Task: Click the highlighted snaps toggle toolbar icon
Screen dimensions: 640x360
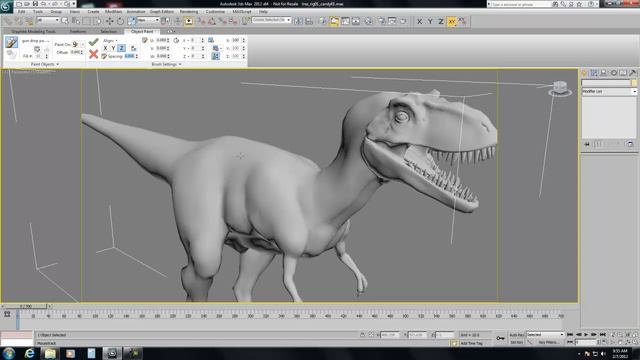Action: tap(189, 21)
